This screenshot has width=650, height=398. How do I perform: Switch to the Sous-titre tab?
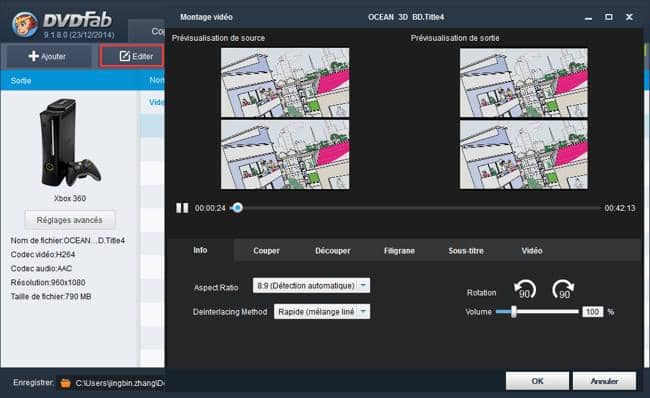[466, 250]
